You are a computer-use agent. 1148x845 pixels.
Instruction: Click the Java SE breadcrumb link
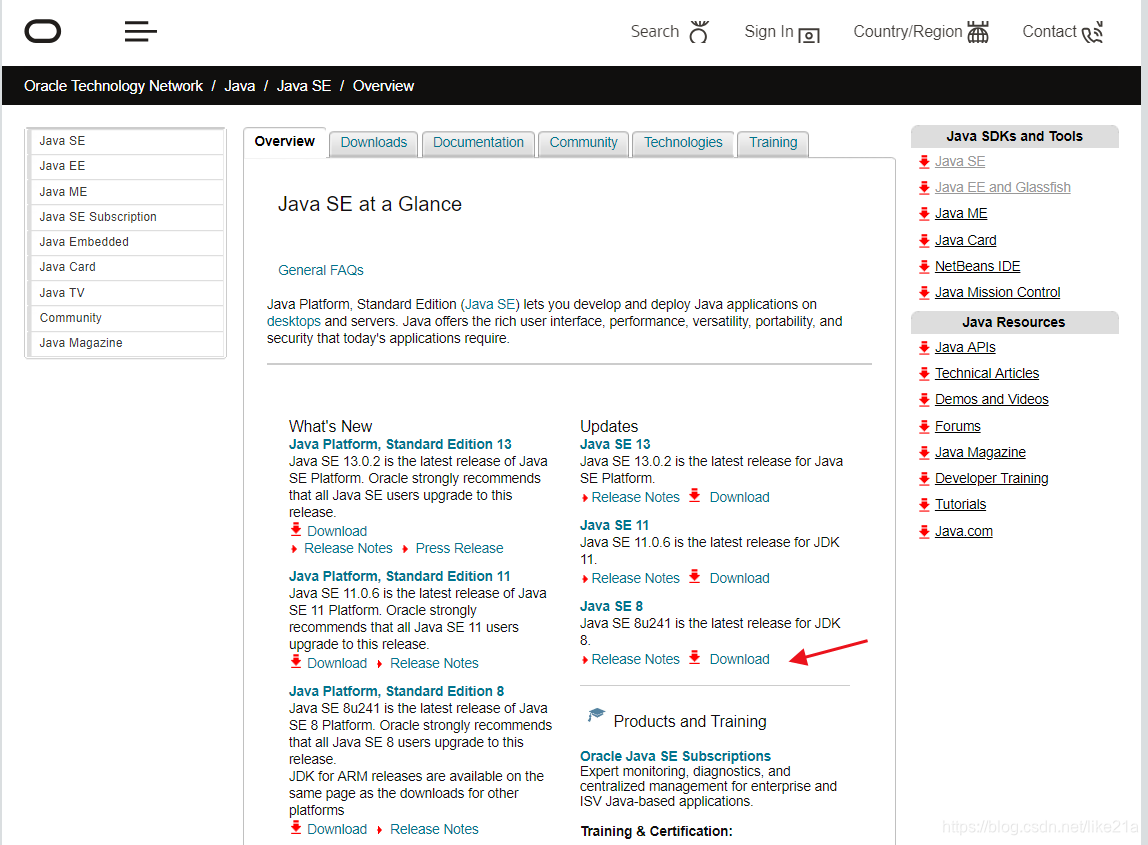point(304,86)
